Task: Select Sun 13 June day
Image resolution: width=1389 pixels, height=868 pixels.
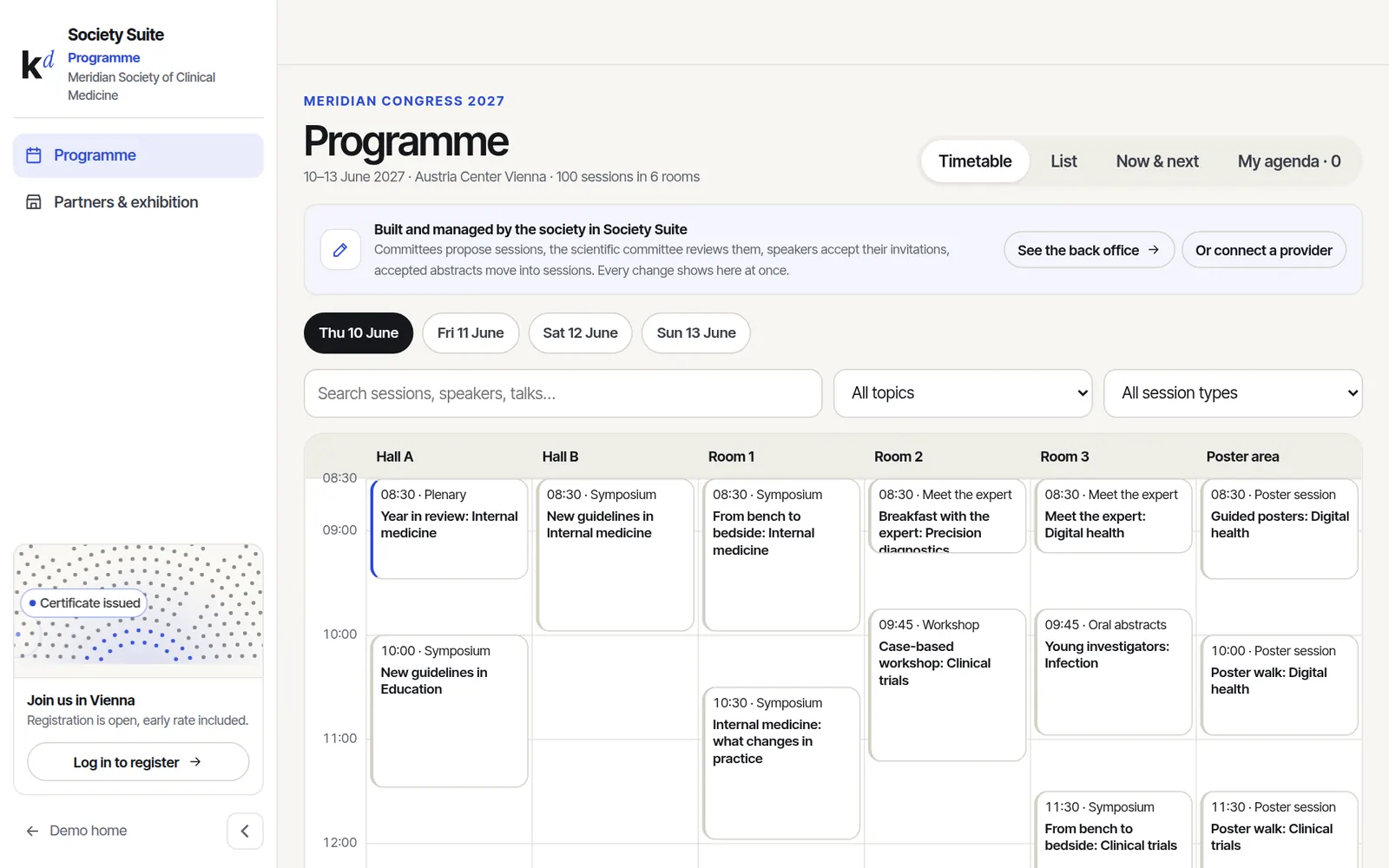Action: (696, 333)
